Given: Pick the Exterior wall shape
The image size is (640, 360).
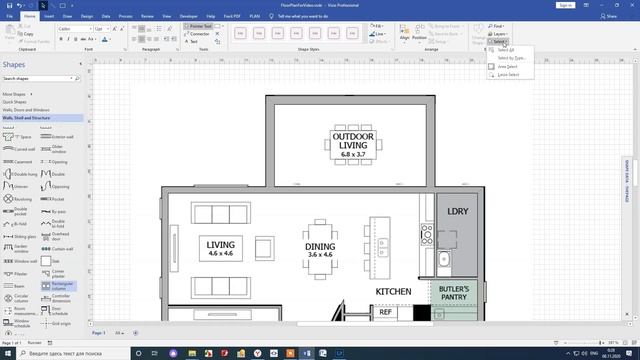Looking at the screenshot, I should pyautogui.click(x=57, y=137).
